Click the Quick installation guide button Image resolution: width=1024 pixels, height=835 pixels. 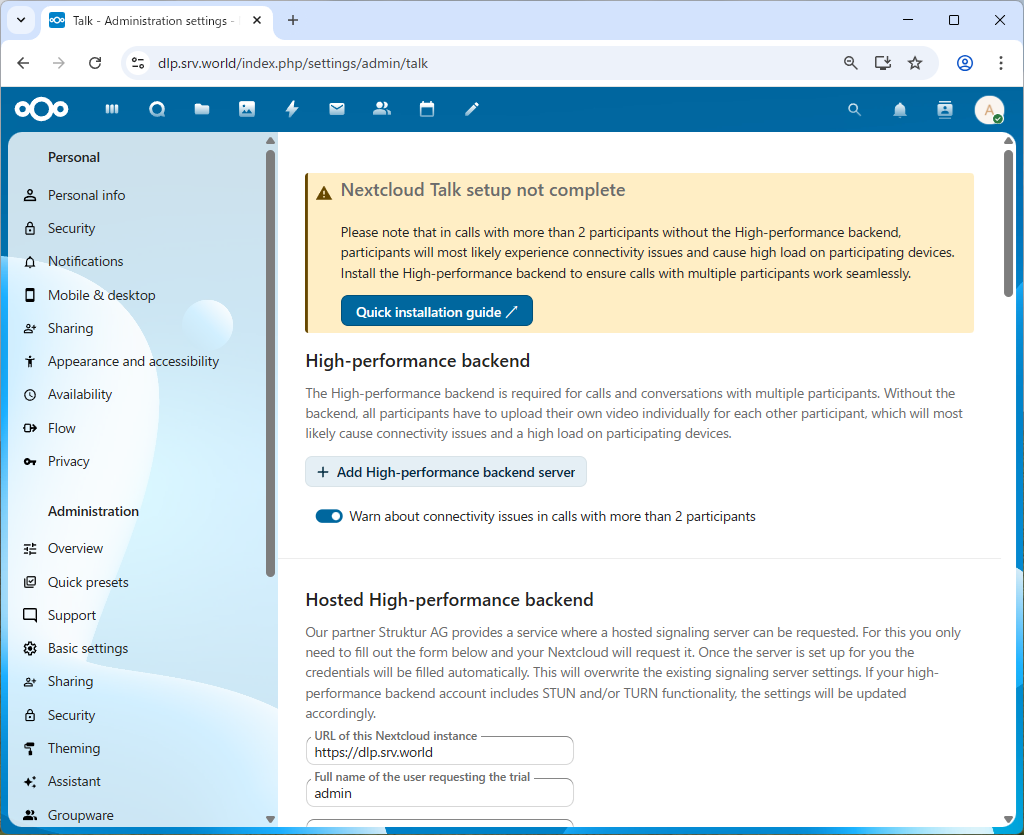click(436, 311)
